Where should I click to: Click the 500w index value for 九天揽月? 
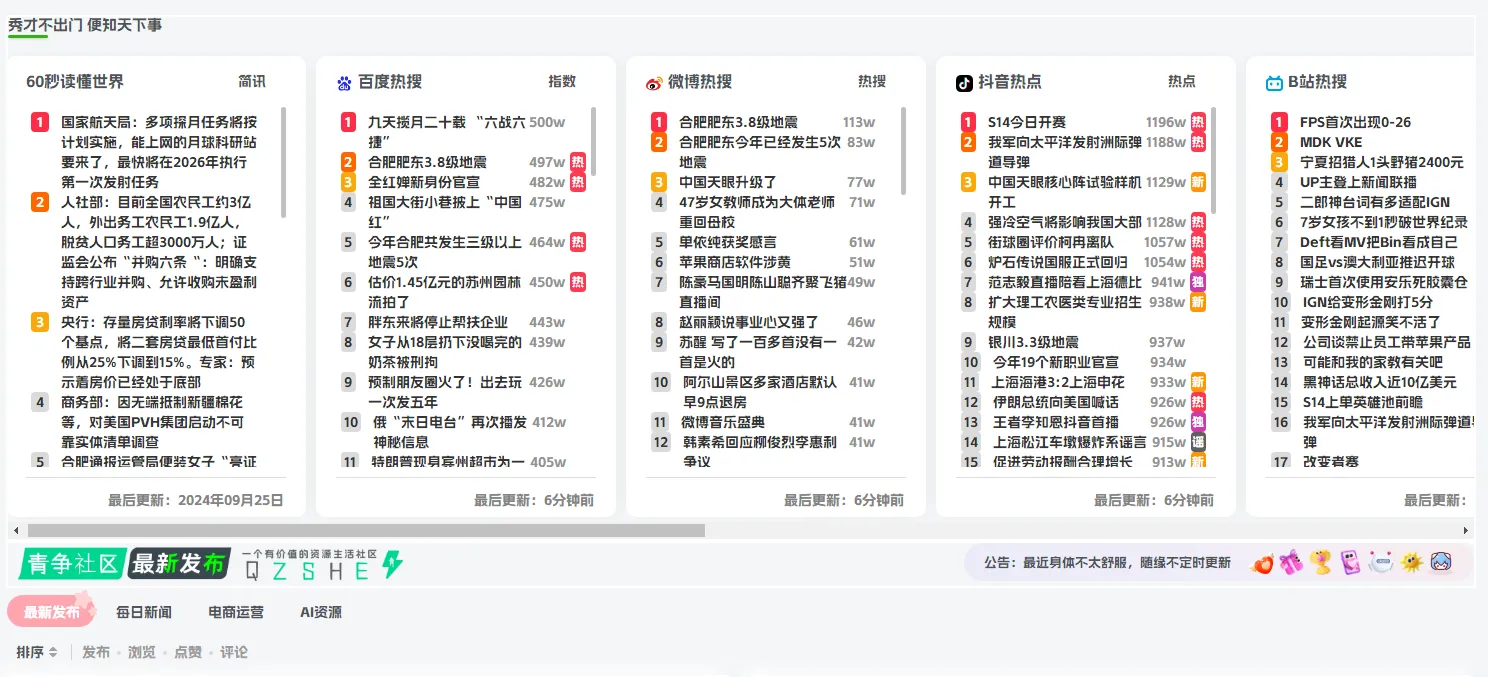click(547, 122)
